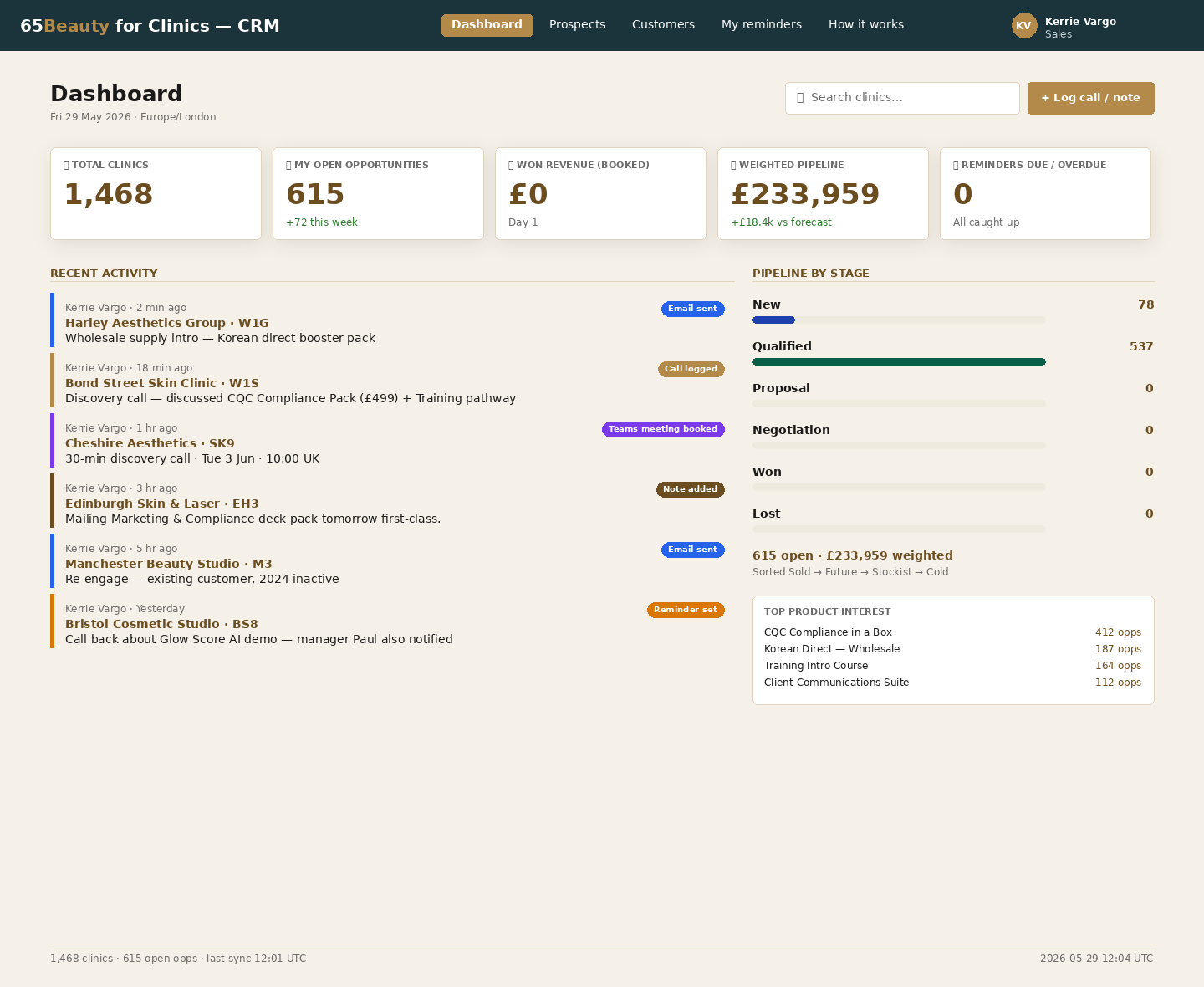Image resolution: width=1204 pixels, height=987 pixels.
Task: Click the Note added badge
Action: (691, 489)
